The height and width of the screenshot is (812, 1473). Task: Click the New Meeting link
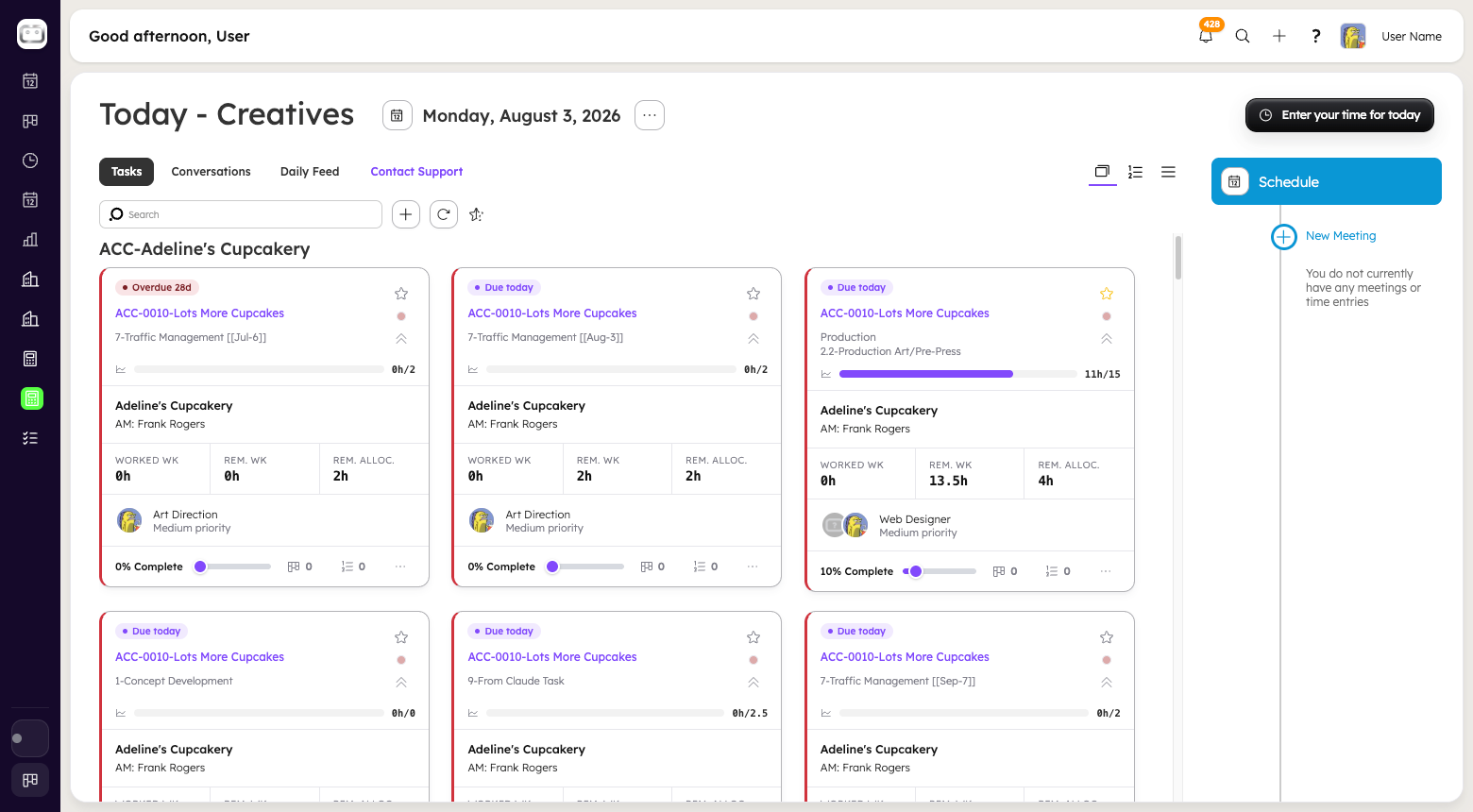pos(1341,236)
